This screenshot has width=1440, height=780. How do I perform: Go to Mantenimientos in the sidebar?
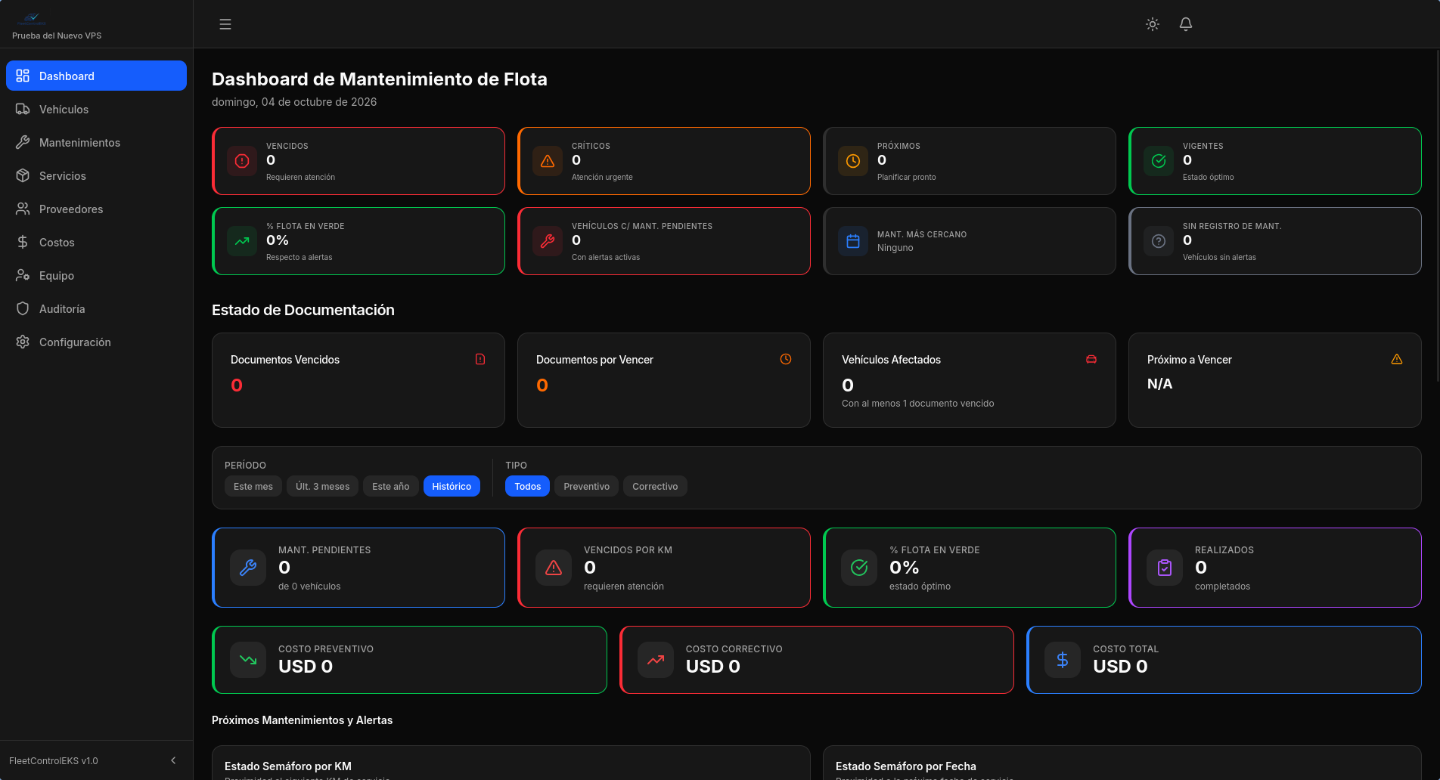pyautogui.click(x=96, y=143)
